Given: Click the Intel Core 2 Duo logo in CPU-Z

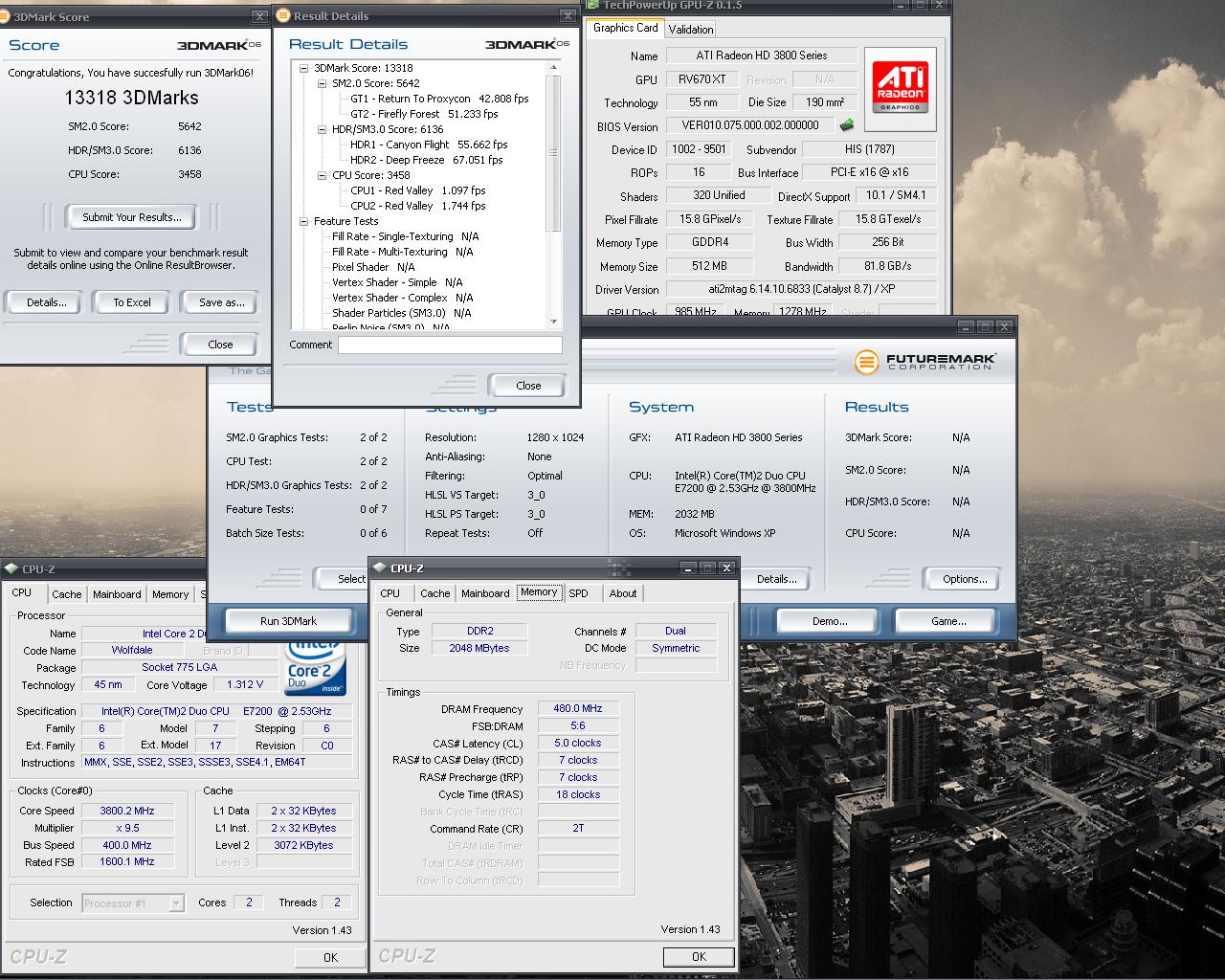Looking at the screenshot, I should [x=315, y=668].
